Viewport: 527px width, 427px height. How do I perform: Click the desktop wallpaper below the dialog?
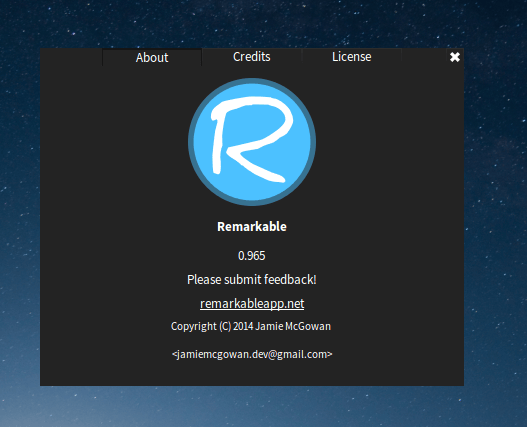pyautogui.click(x=252, y=407)
